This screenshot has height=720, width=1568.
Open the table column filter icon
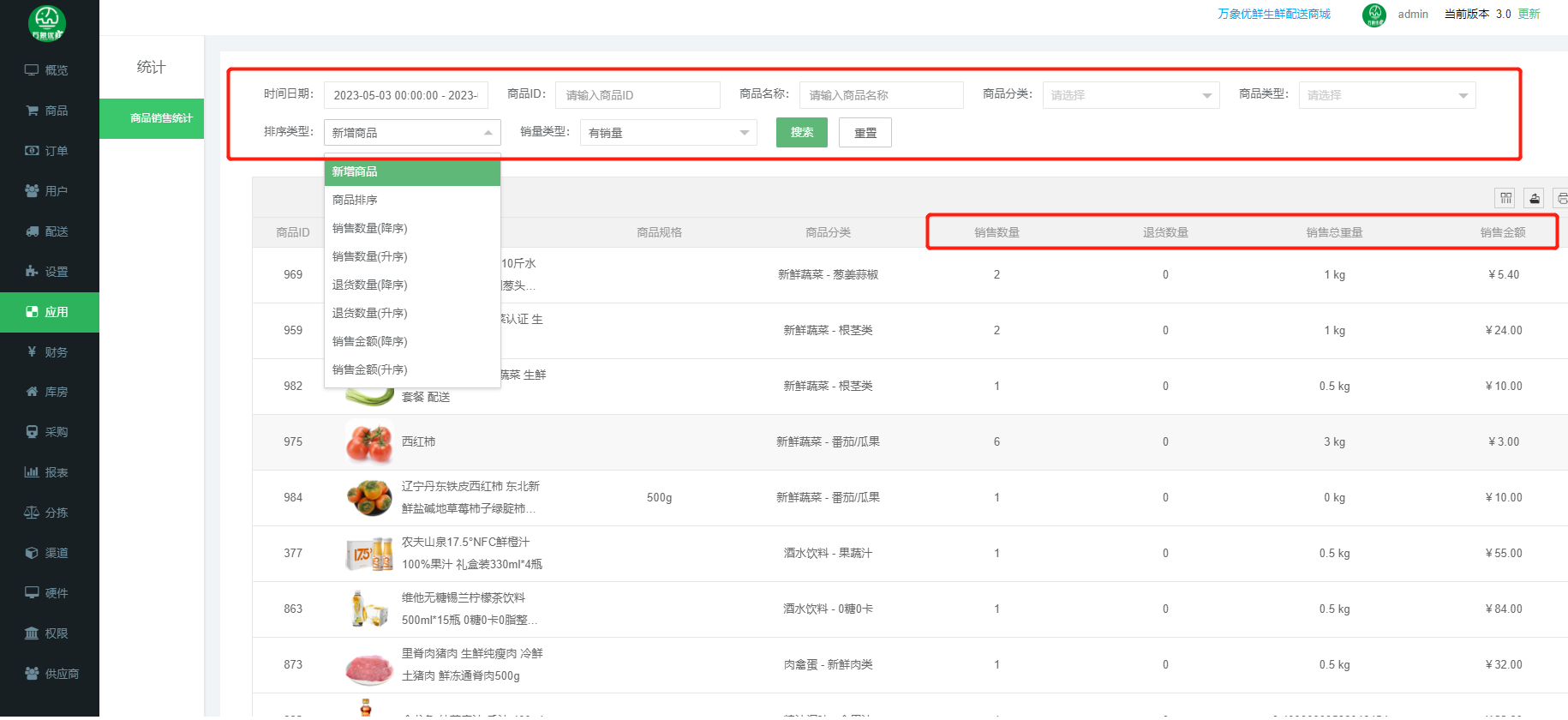click(x=1505, y=198)
